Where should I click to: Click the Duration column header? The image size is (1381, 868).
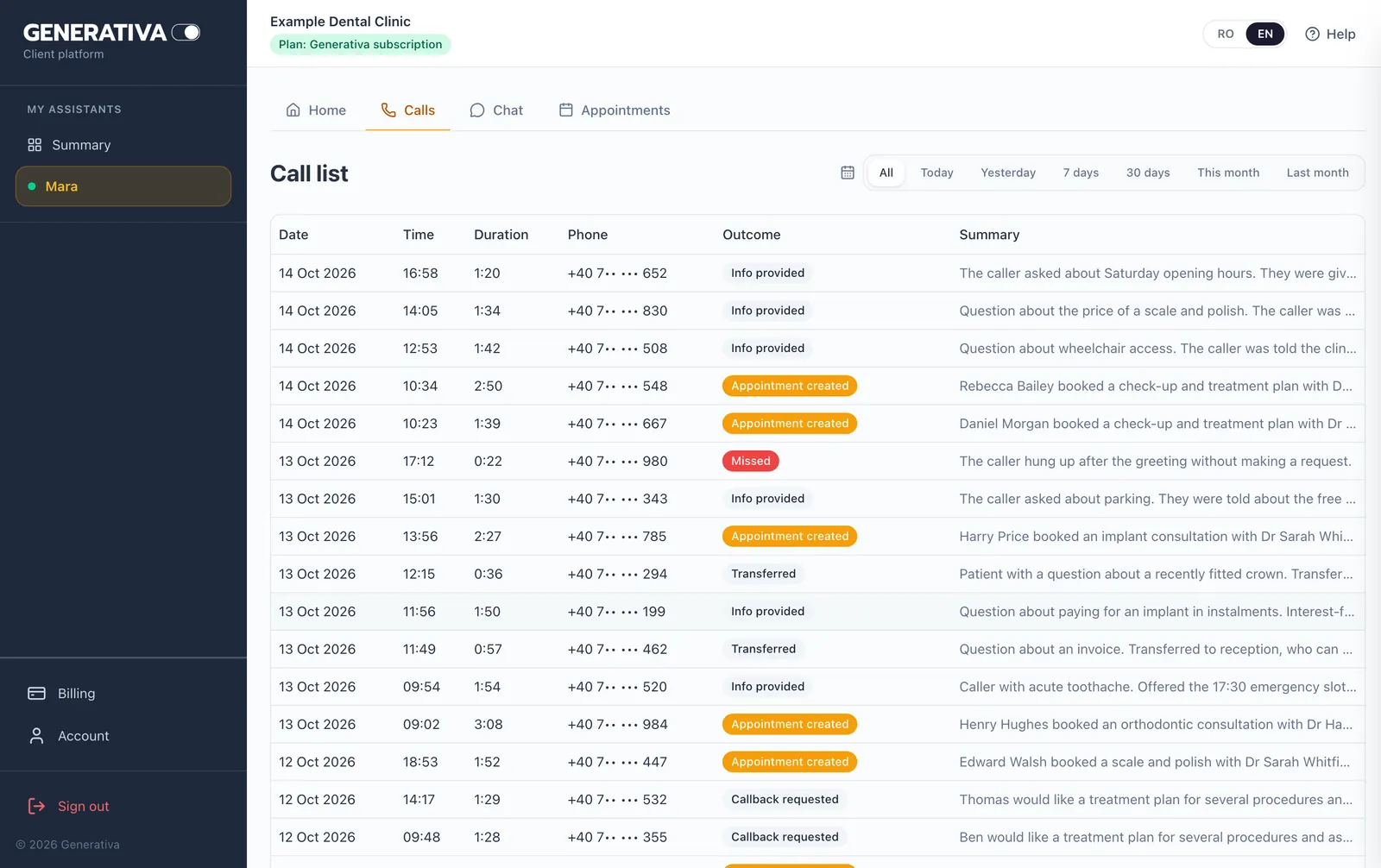tap(501, 235)
